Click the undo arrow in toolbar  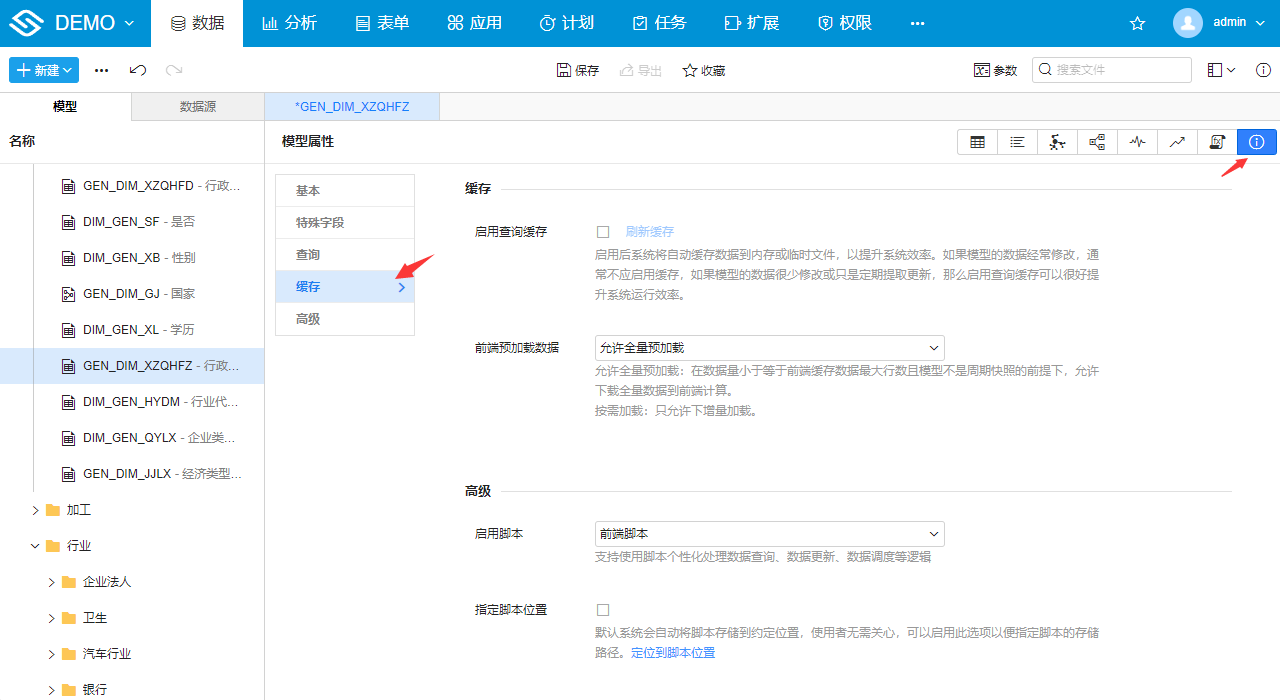click(138, 70)
